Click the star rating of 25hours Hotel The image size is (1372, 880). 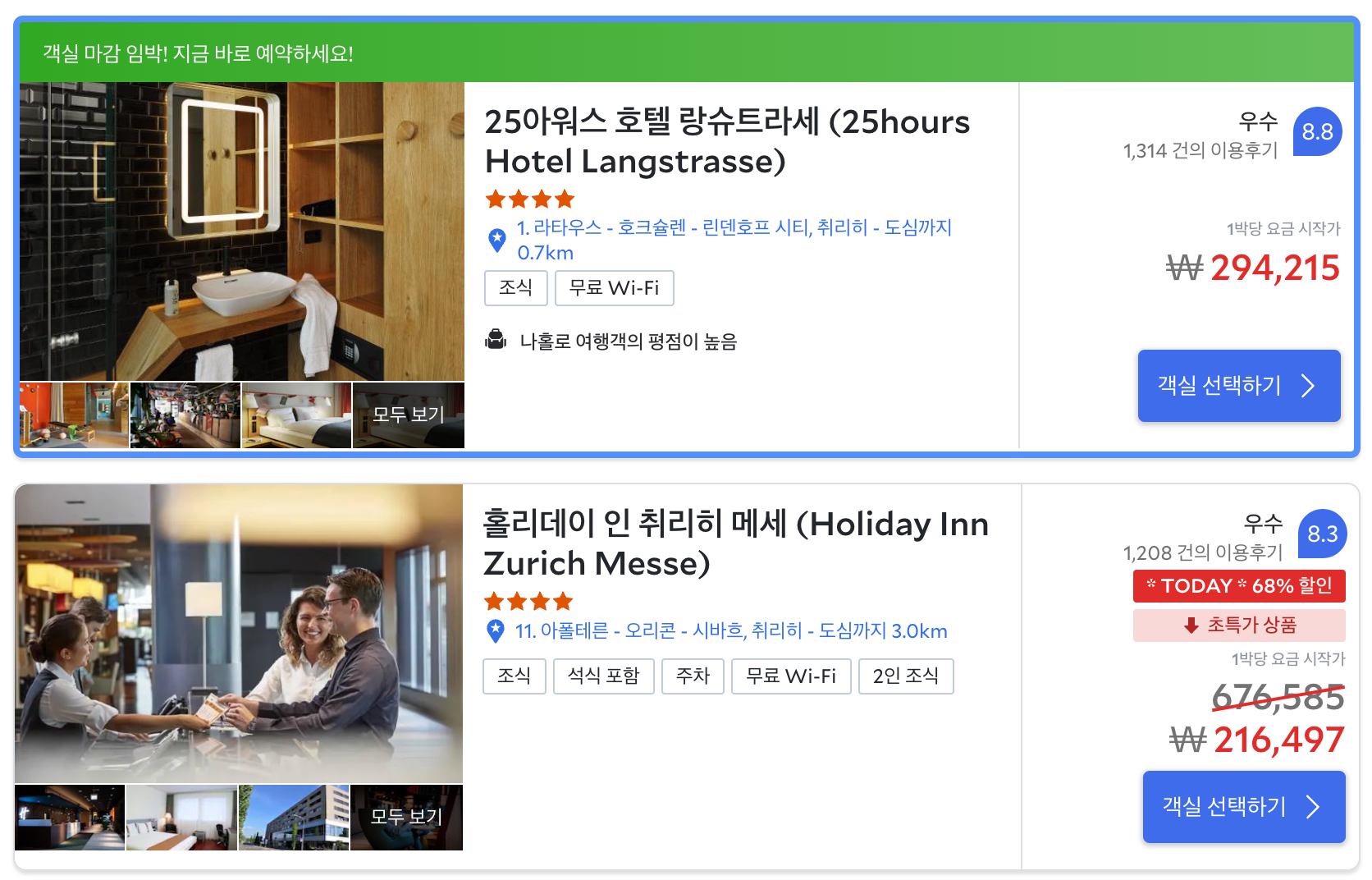coord(530,199)
